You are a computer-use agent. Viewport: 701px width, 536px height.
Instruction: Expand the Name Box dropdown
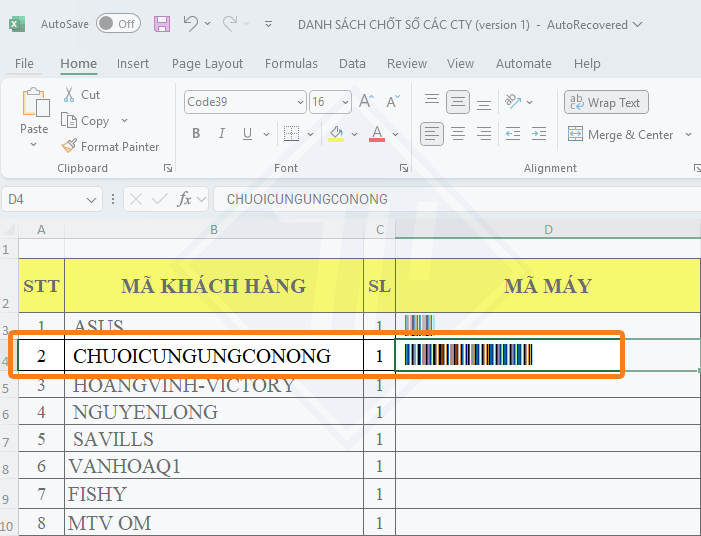click(93, 199)
